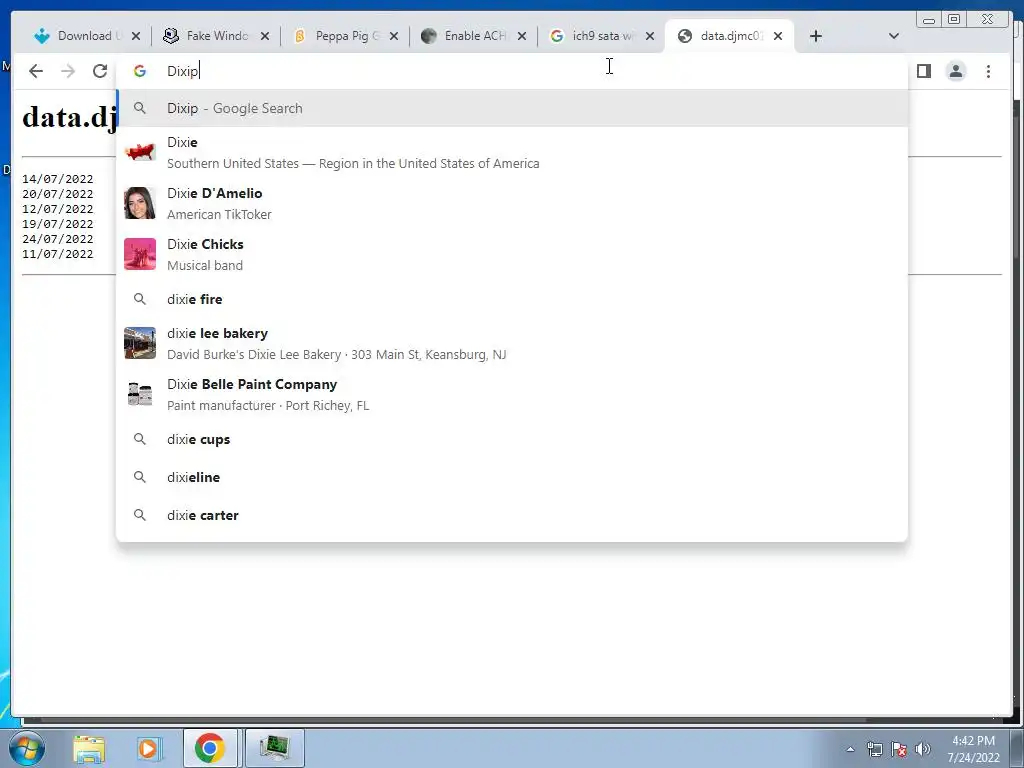Open the Chrome profile avatar
The image size is (1024, 768).
(956, 71)
